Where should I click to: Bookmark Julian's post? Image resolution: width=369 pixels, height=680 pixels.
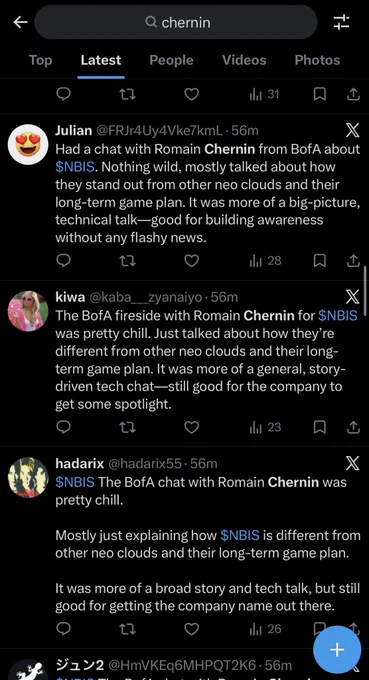pos(320,261)
